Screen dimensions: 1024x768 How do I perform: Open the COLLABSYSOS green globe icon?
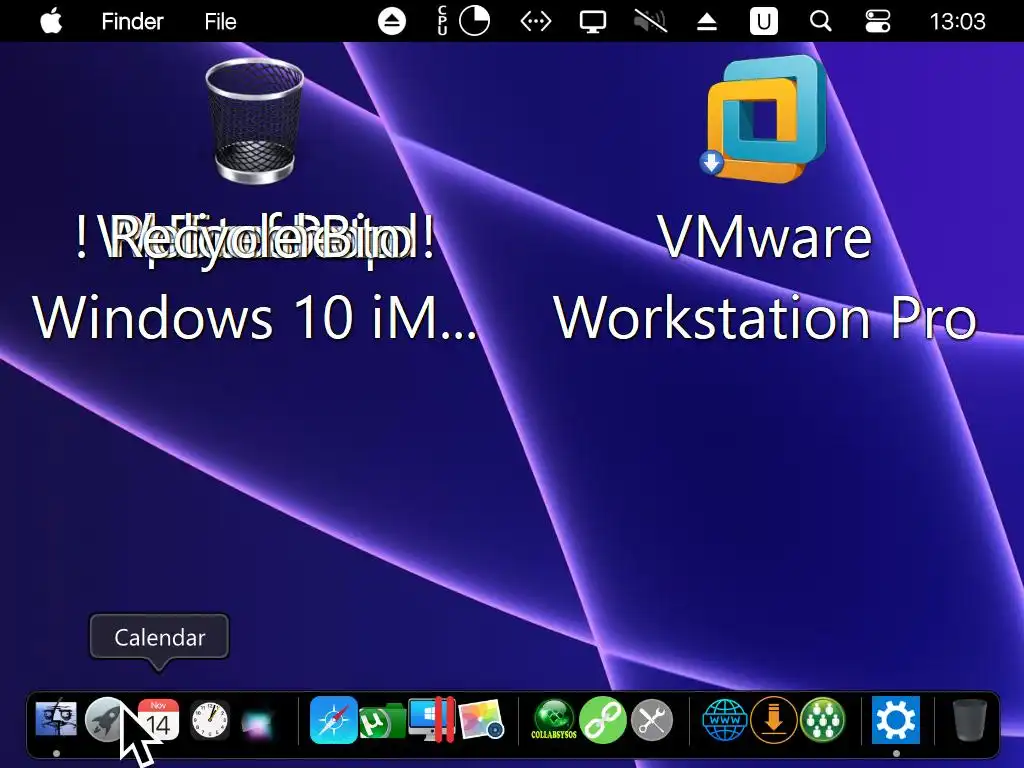click(554, 720)
